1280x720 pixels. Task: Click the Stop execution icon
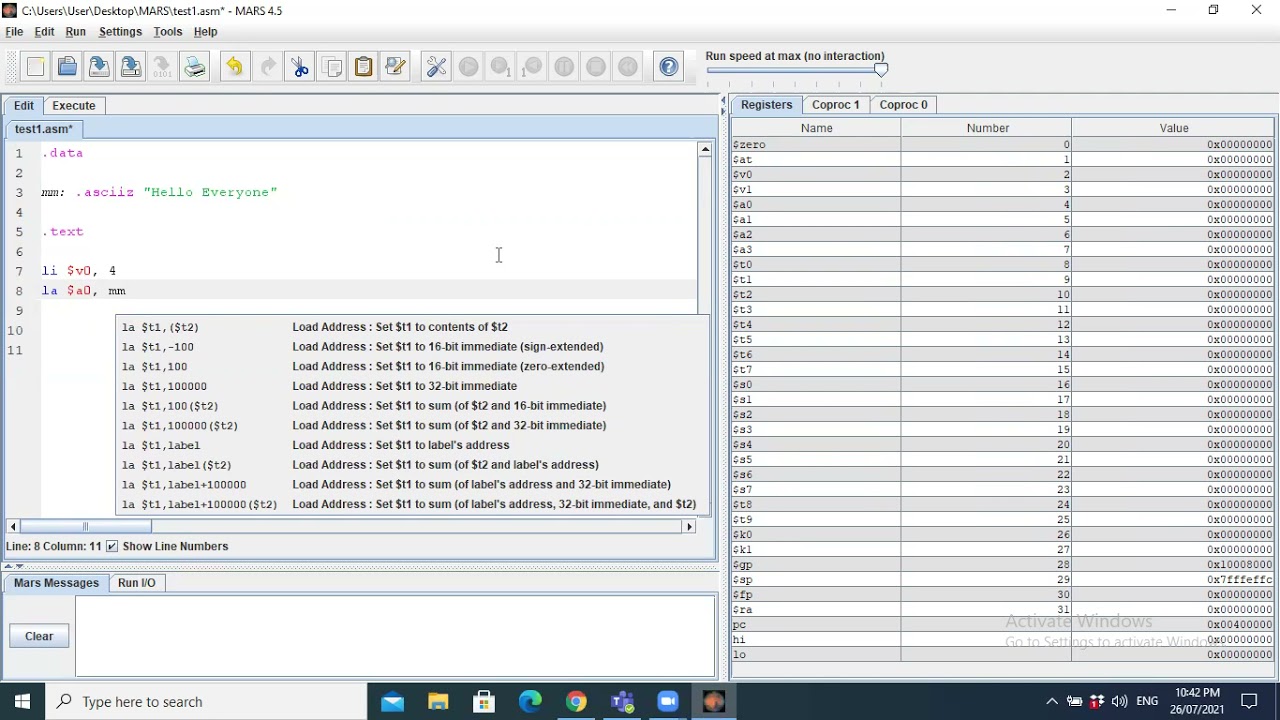click(596, 67)
